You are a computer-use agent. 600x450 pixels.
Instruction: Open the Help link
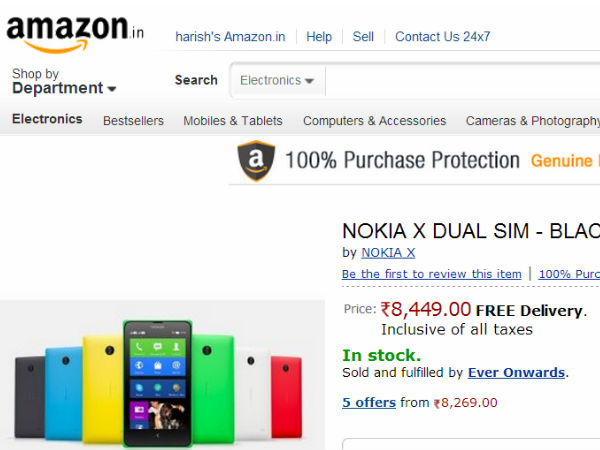319,37
